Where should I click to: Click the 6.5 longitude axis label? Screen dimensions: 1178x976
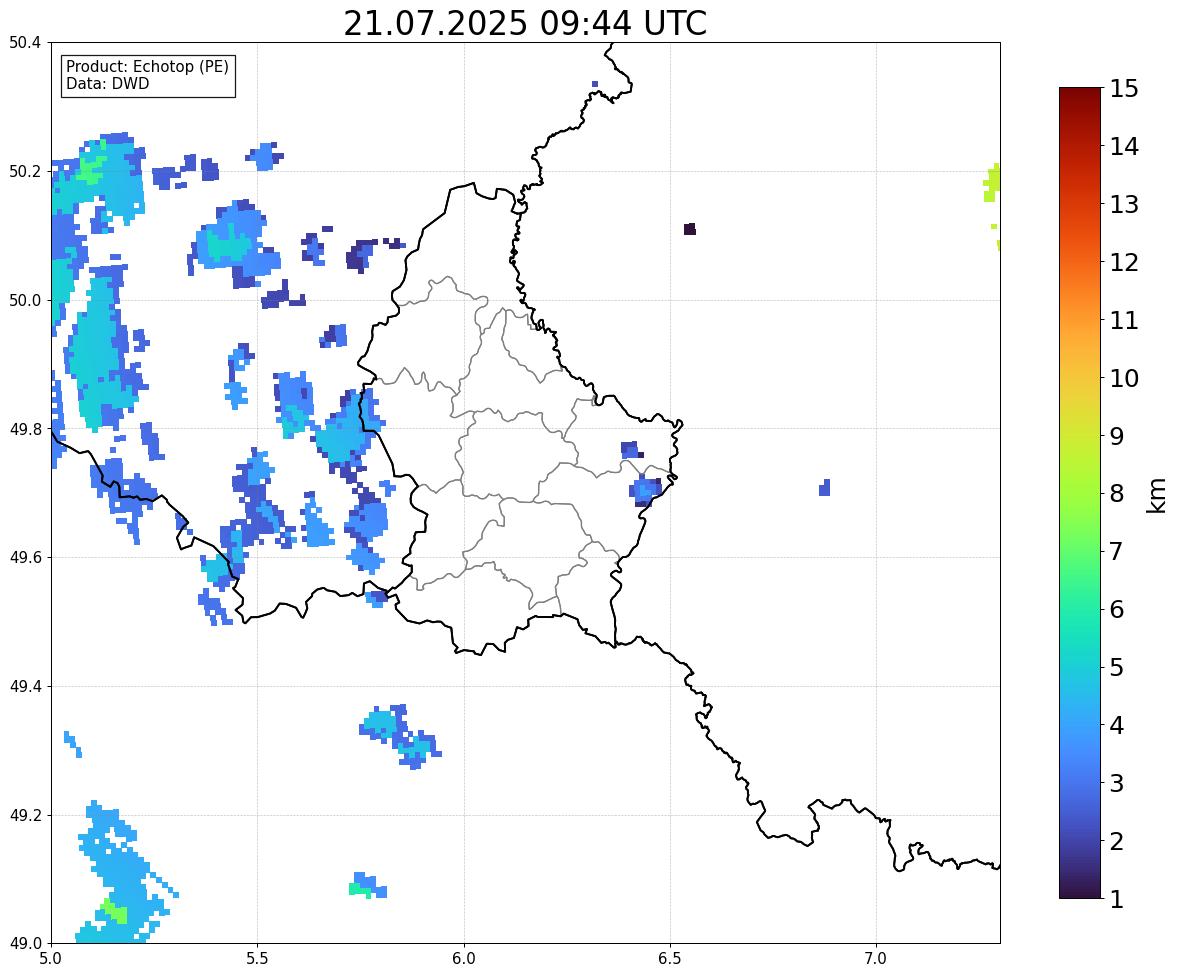(670, 959)
